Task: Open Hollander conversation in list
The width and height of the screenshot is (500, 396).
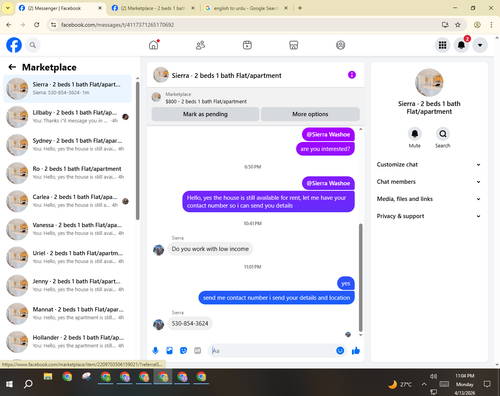Action: tap(68, 342)
